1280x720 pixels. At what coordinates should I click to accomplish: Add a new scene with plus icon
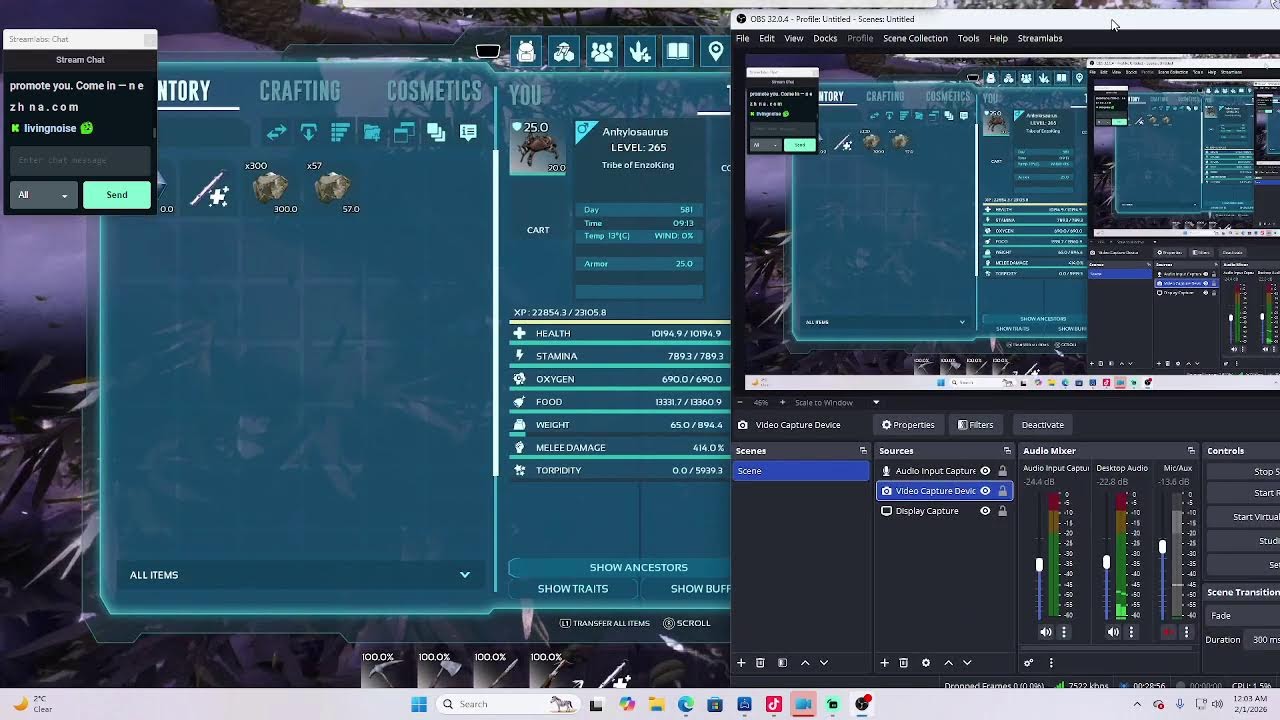coord(741,662)
